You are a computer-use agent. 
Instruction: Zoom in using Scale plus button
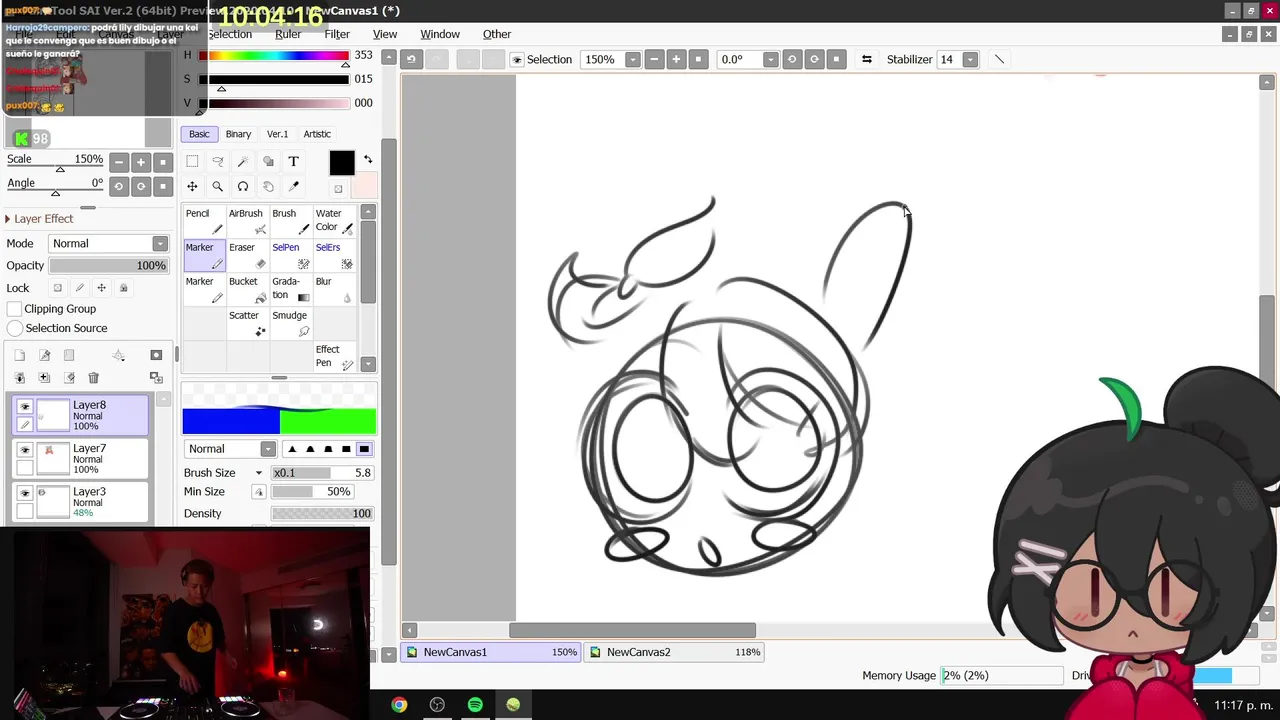141,162
